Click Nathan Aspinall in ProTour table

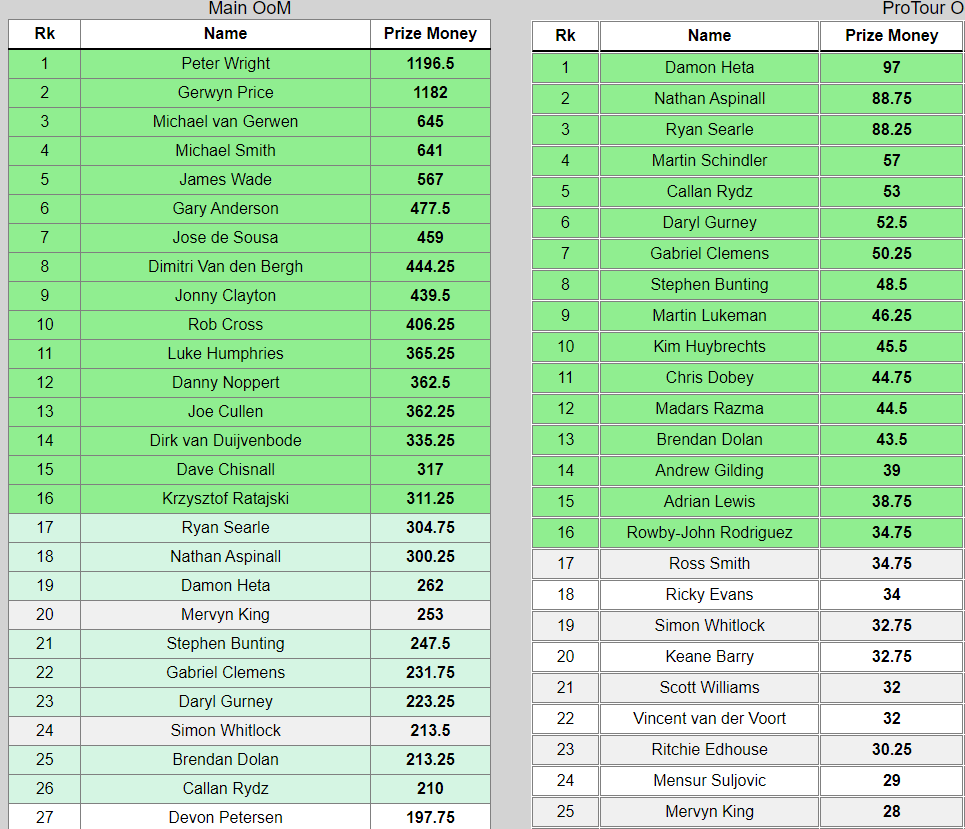[709, 98]
